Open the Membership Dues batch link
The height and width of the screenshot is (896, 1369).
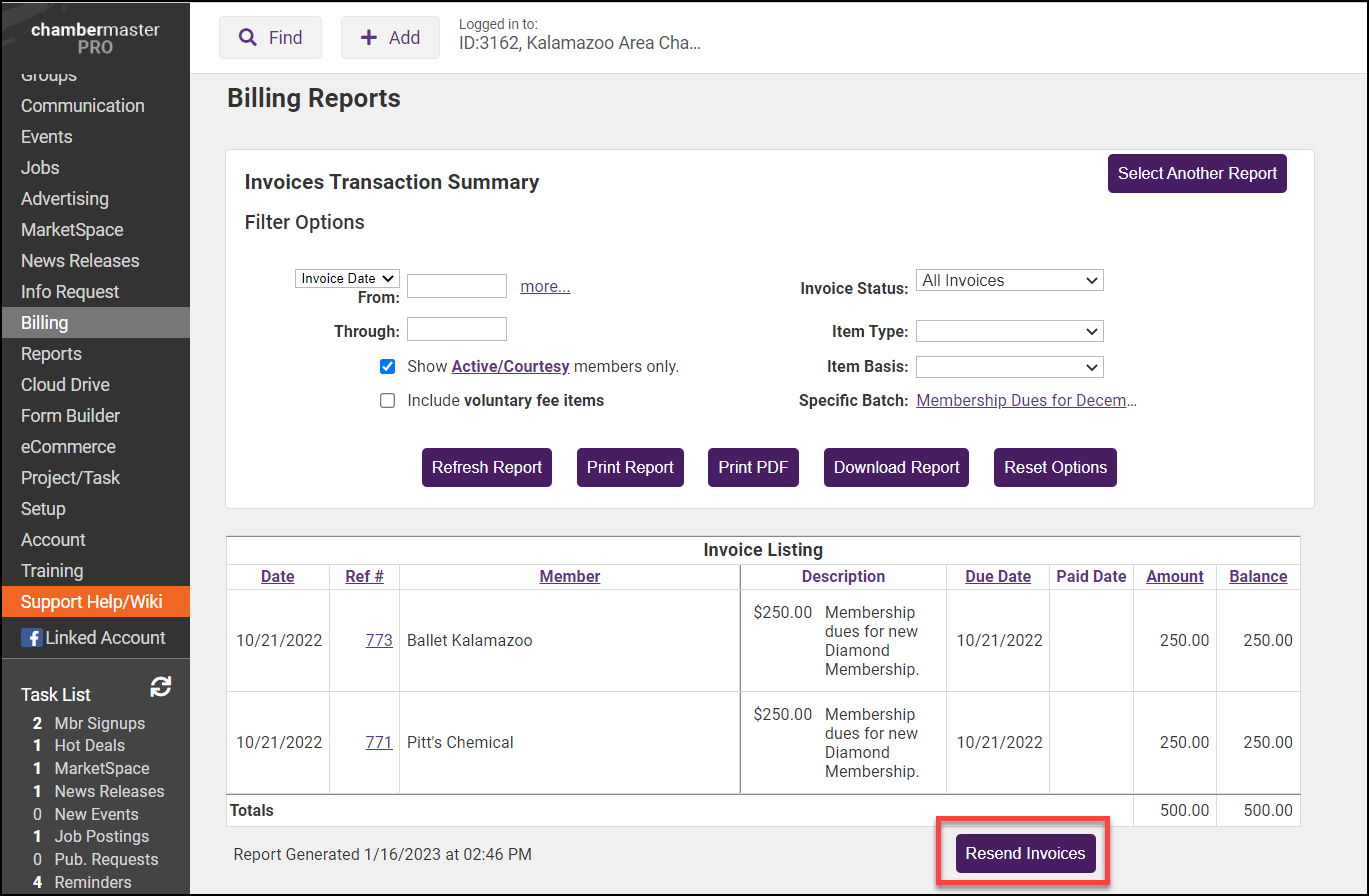point(1026,400)
